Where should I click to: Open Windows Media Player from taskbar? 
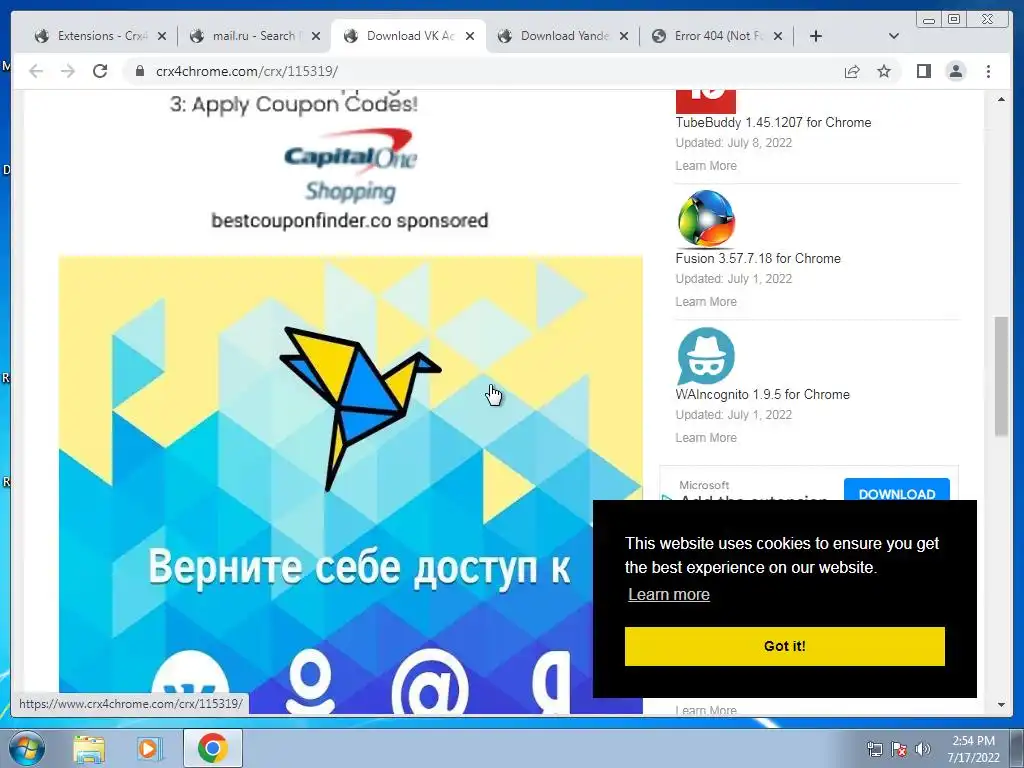pyautogui.click(x=148, y=749)
